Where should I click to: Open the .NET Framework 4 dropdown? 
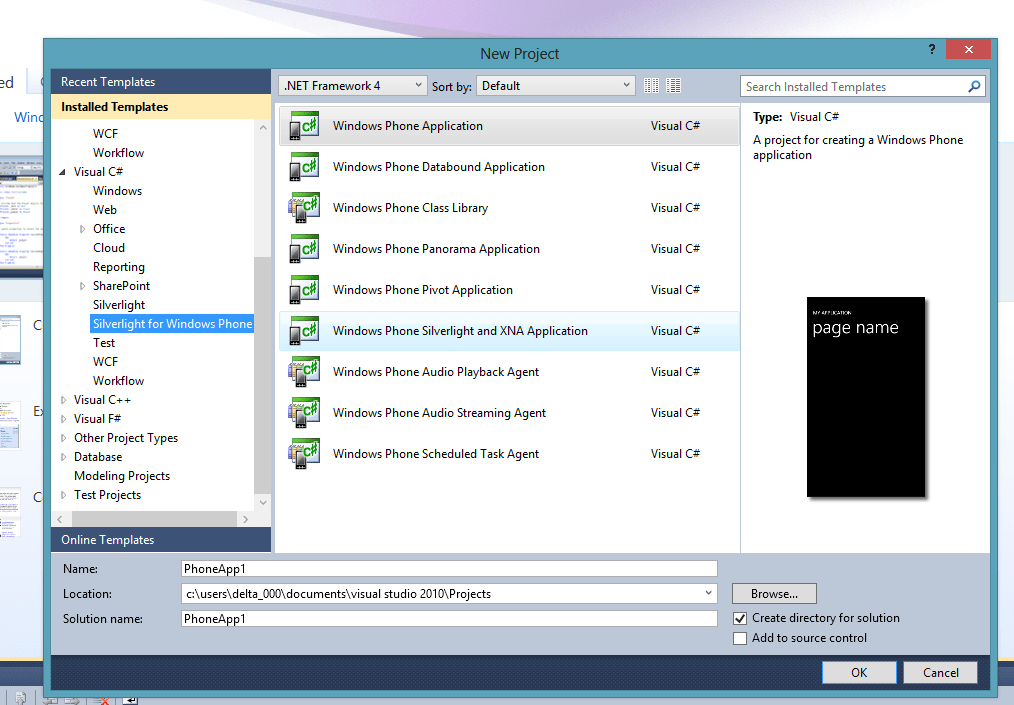353,85
